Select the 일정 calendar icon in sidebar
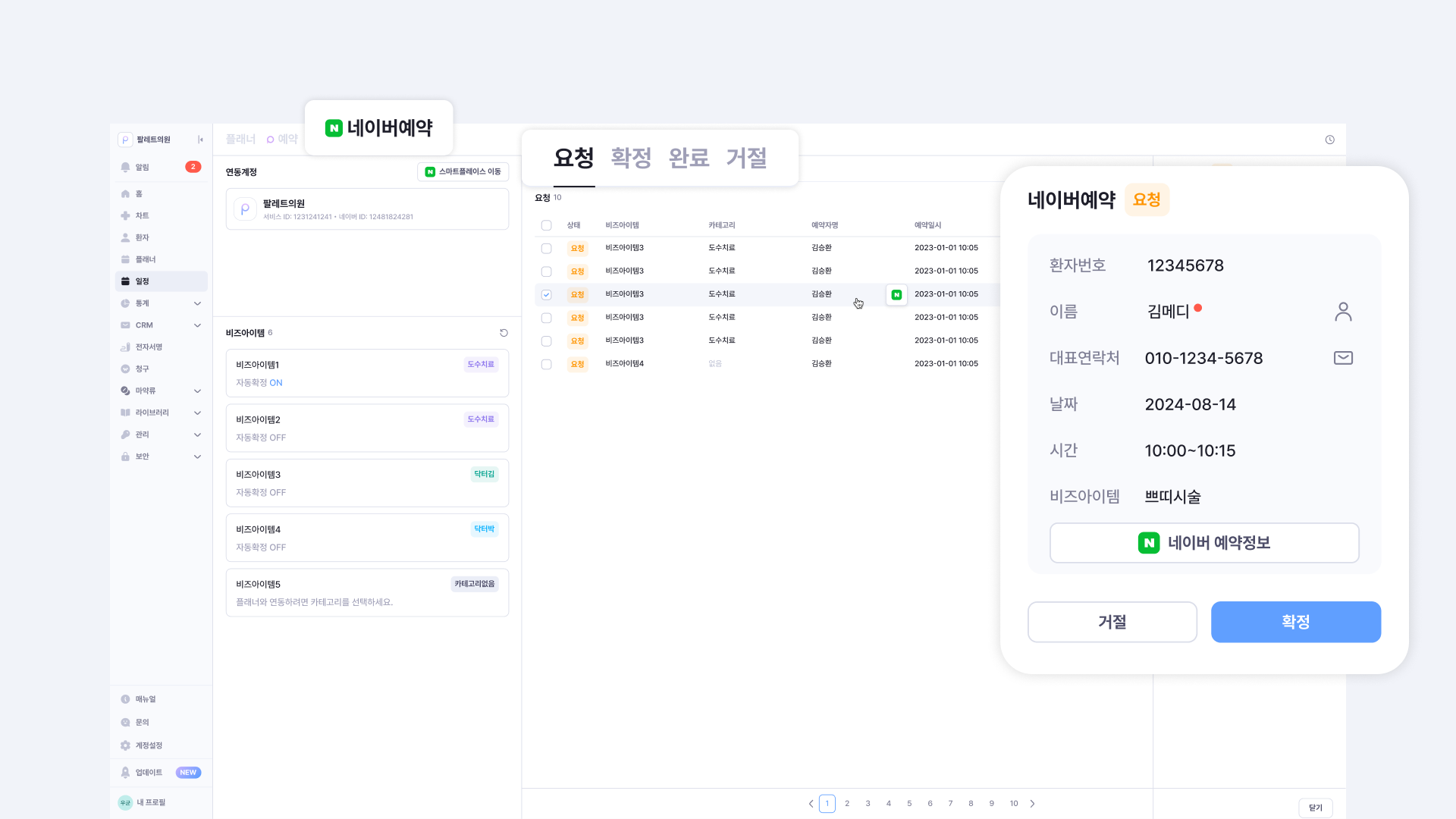Viewport: 1456px width, 819px height. 125,281
